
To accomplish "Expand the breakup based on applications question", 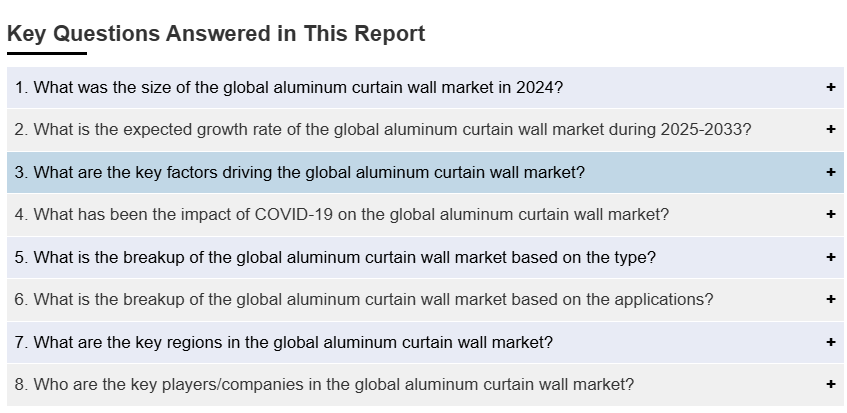I will pyautogui.click(x=364, y=299).
